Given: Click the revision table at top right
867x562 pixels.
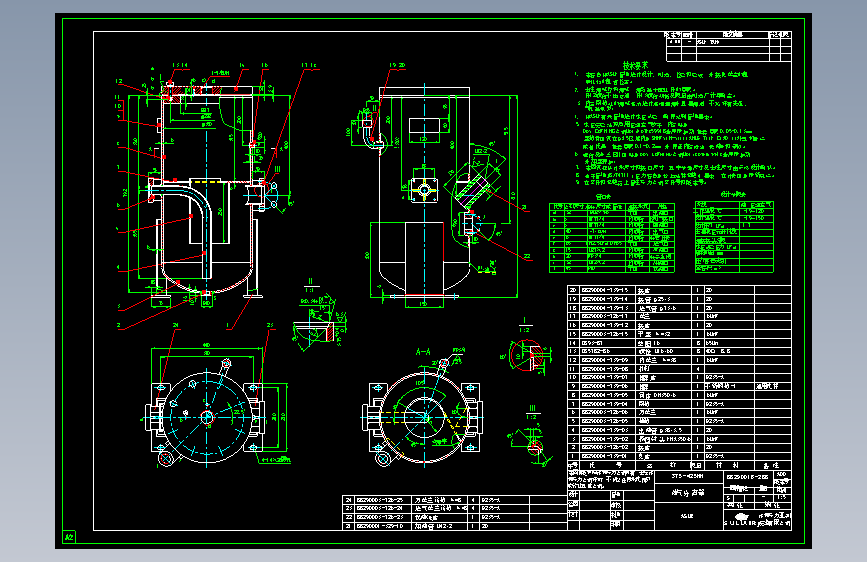Looking at the screenshot, I should pos(728,46).
